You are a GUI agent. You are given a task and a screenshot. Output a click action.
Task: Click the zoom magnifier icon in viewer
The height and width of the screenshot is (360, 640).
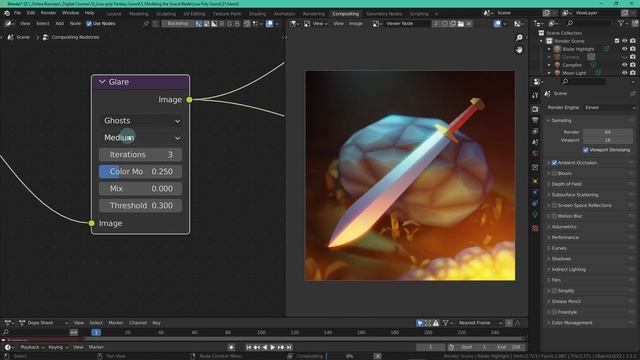point(519,38)
